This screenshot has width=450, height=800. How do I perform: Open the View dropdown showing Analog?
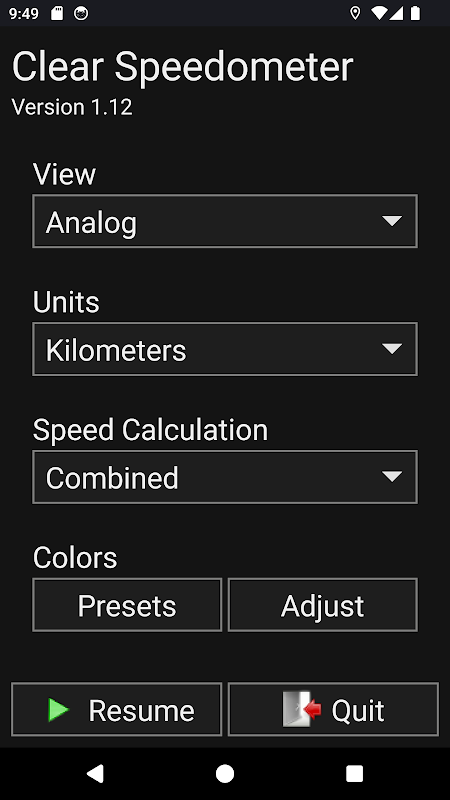(225, 221)
